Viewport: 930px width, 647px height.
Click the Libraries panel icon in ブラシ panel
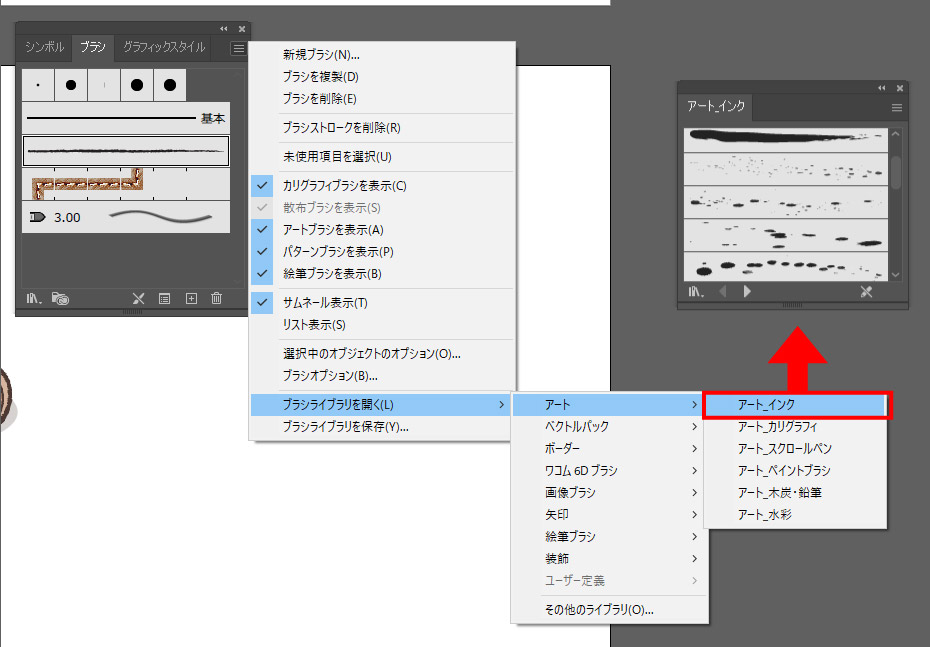point(61,298)
